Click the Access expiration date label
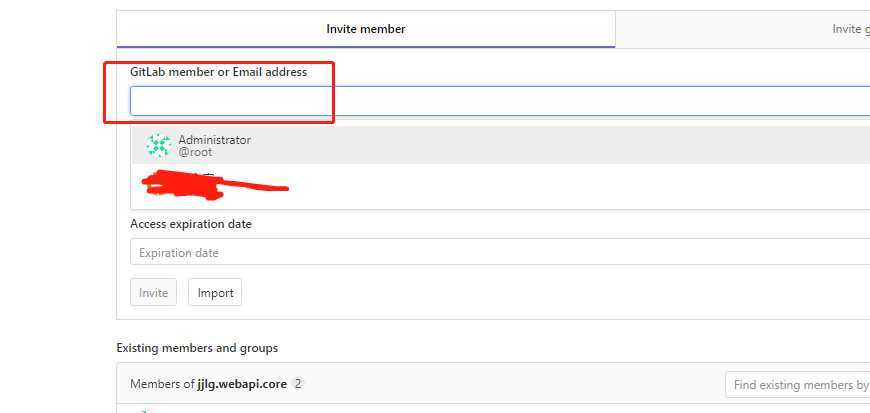 (191, 224)
